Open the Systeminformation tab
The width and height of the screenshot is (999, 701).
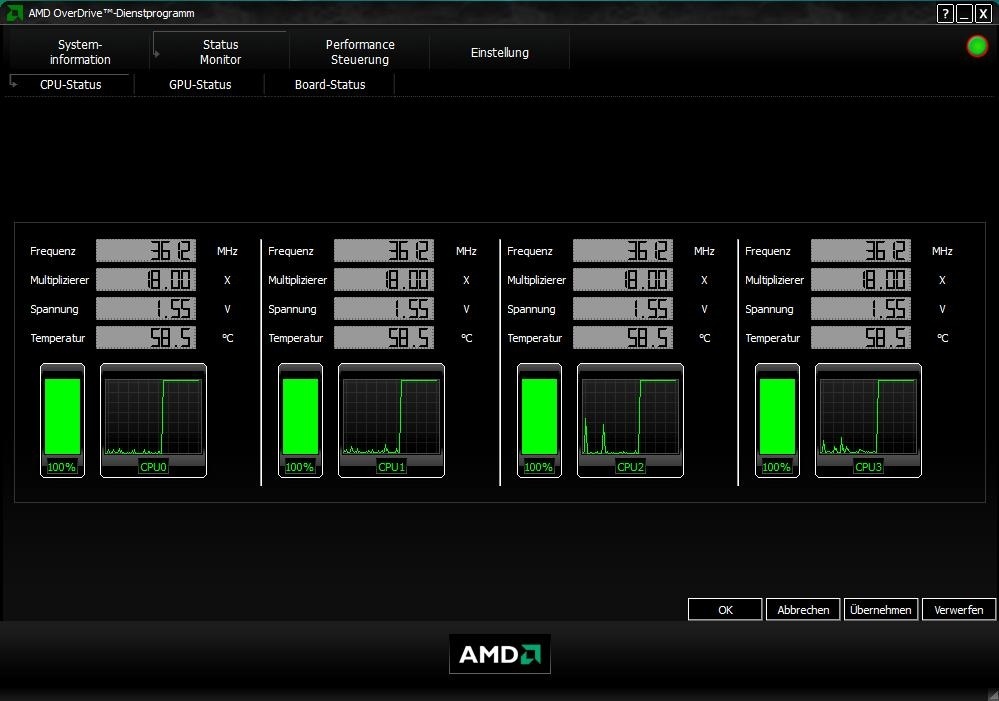pos(80,52)
